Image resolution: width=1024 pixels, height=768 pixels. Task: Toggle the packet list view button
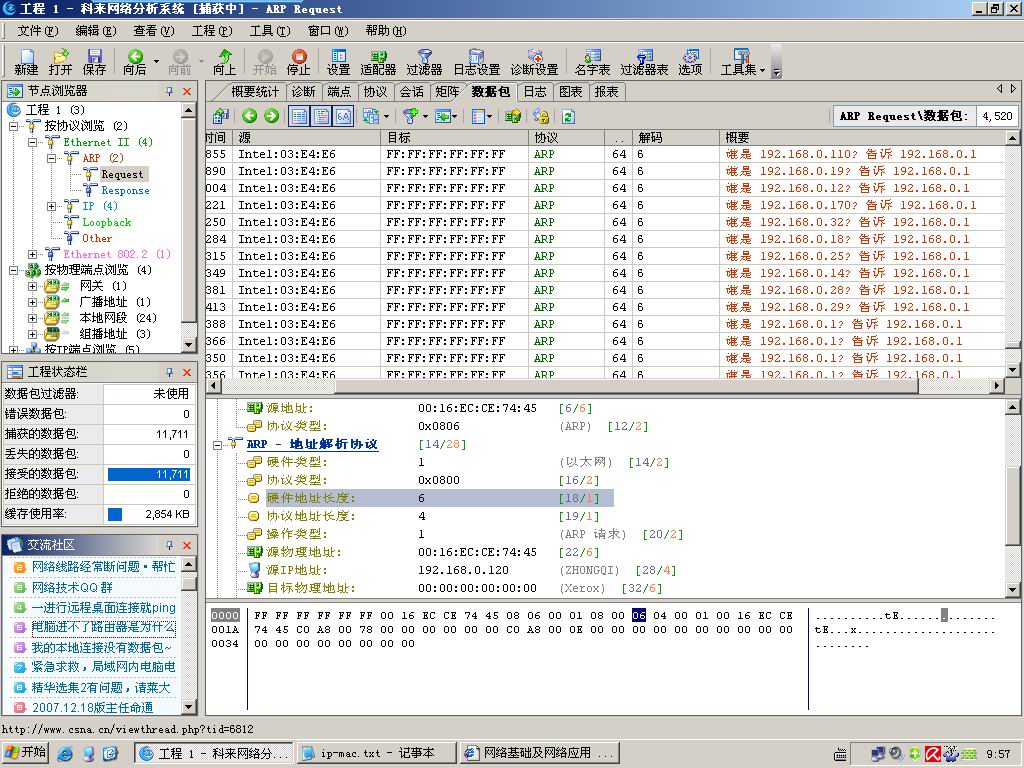[x=299, y=116]
